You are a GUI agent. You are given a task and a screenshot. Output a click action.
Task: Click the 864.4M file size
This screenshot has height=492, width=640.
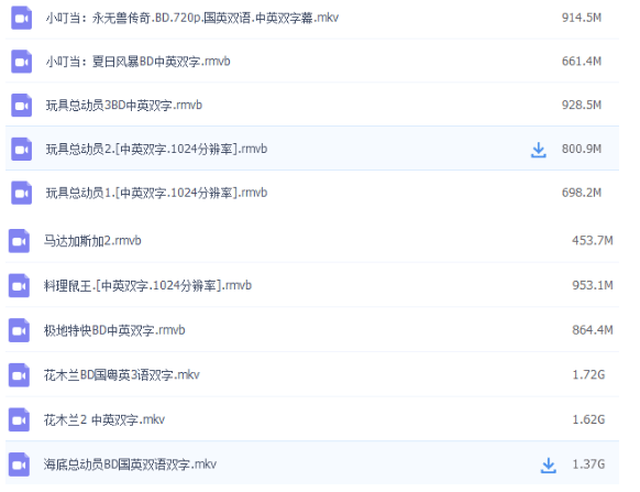click(592, 329)
